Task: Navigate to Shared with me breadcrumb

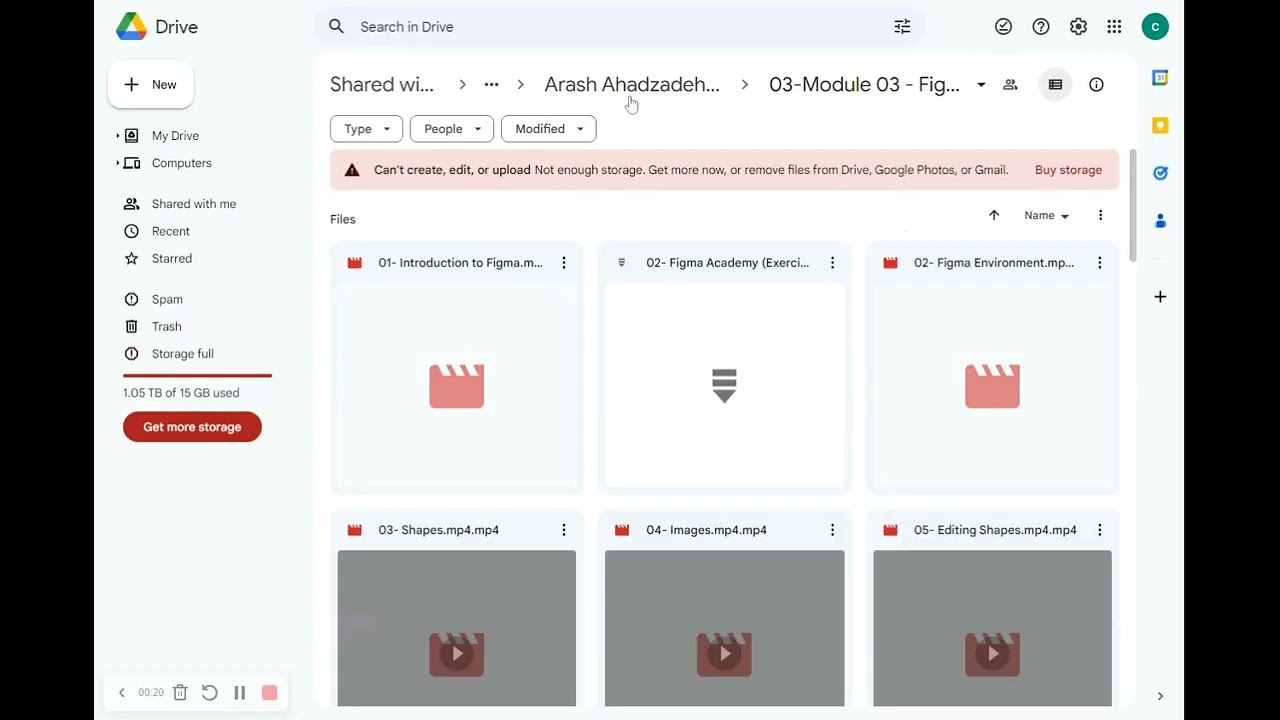Action: pos(382,85)
